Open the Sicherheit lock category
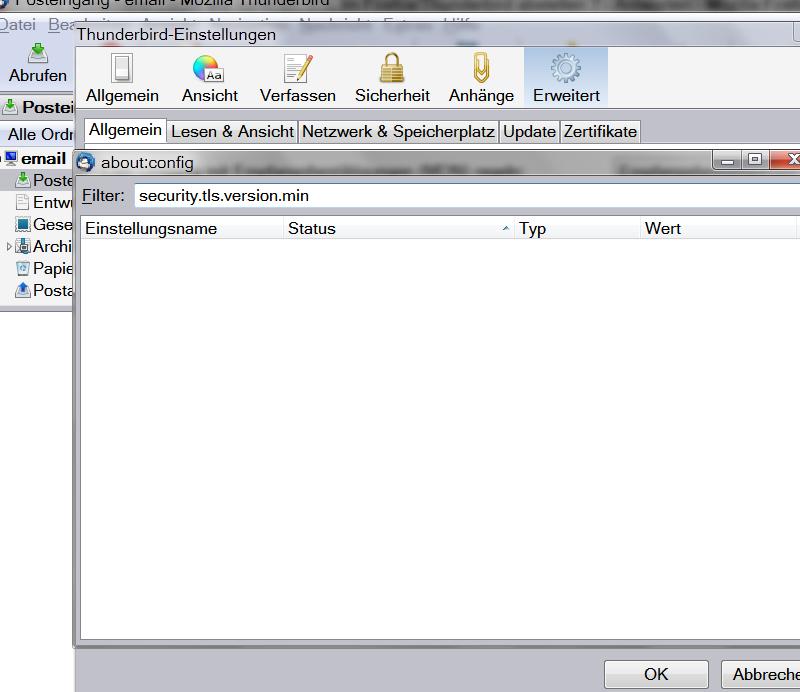 [x=392, y=78]
